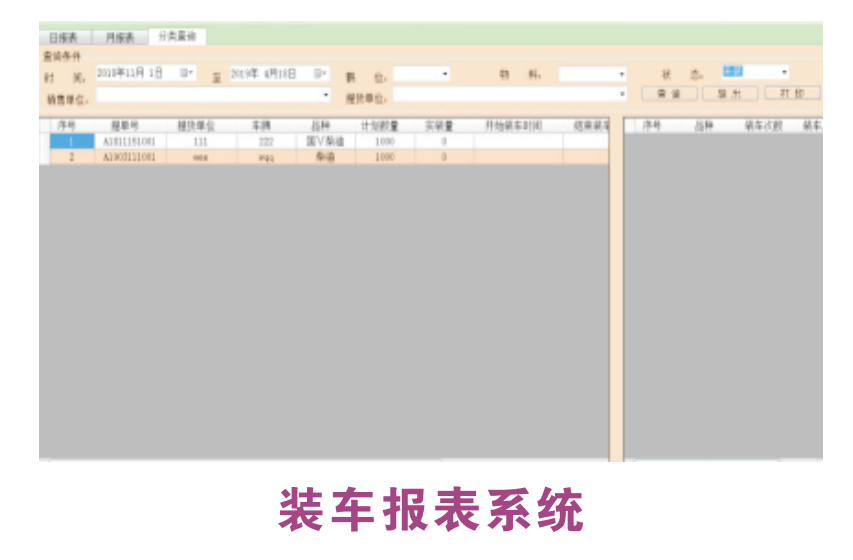Viewport: 853px width, 560px height.
Task: Click the 查询 button
Action: 669,94
